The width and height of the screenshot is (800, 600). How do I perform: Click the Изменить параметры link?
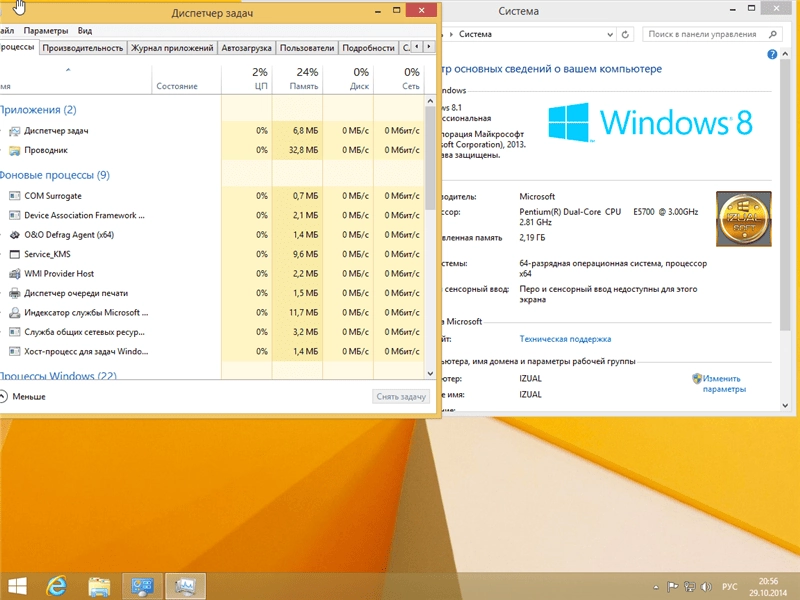click(724, 384)
